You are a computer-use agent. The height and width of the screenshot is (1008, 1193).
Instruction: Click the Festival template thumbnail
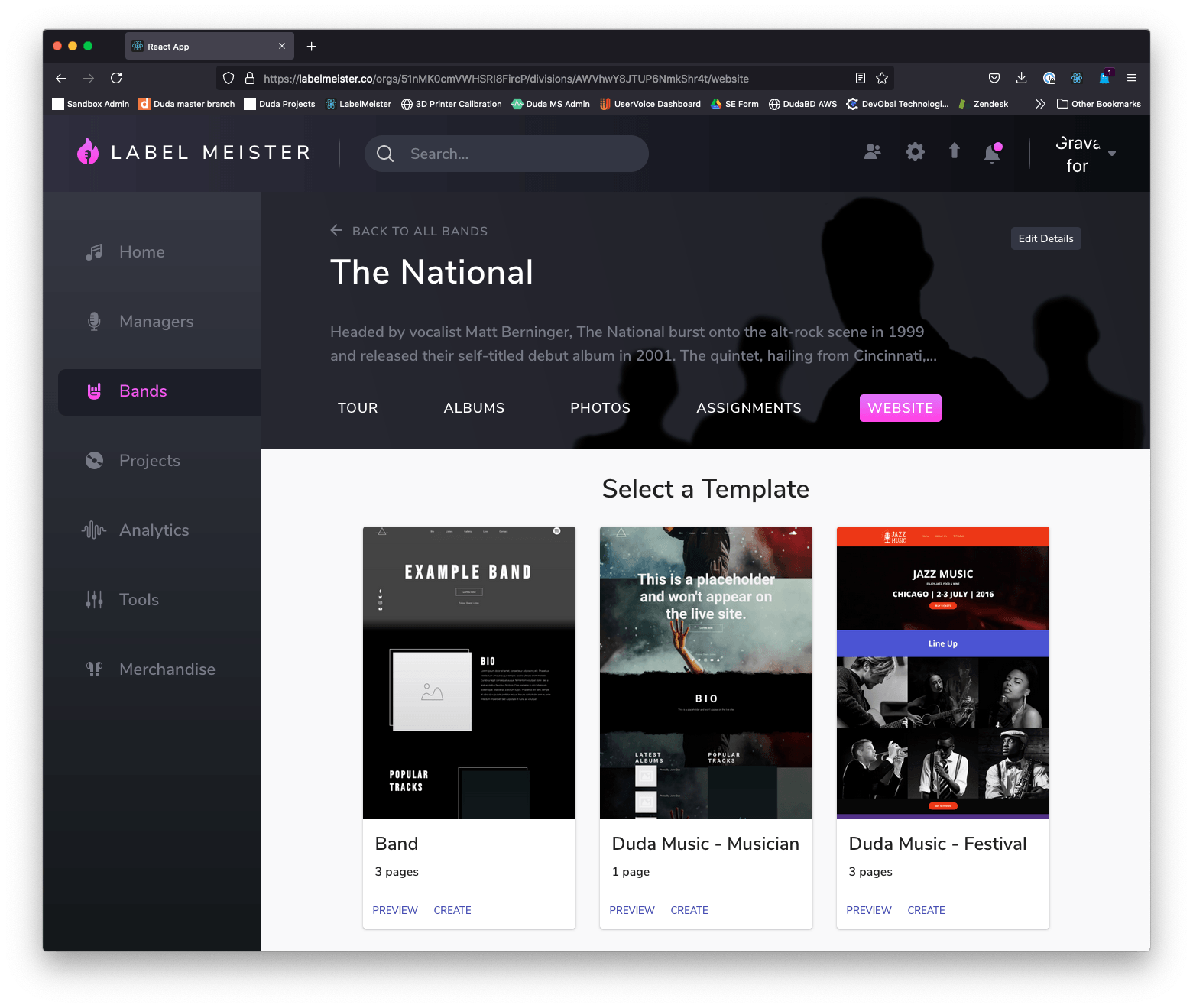coord(943,673)
